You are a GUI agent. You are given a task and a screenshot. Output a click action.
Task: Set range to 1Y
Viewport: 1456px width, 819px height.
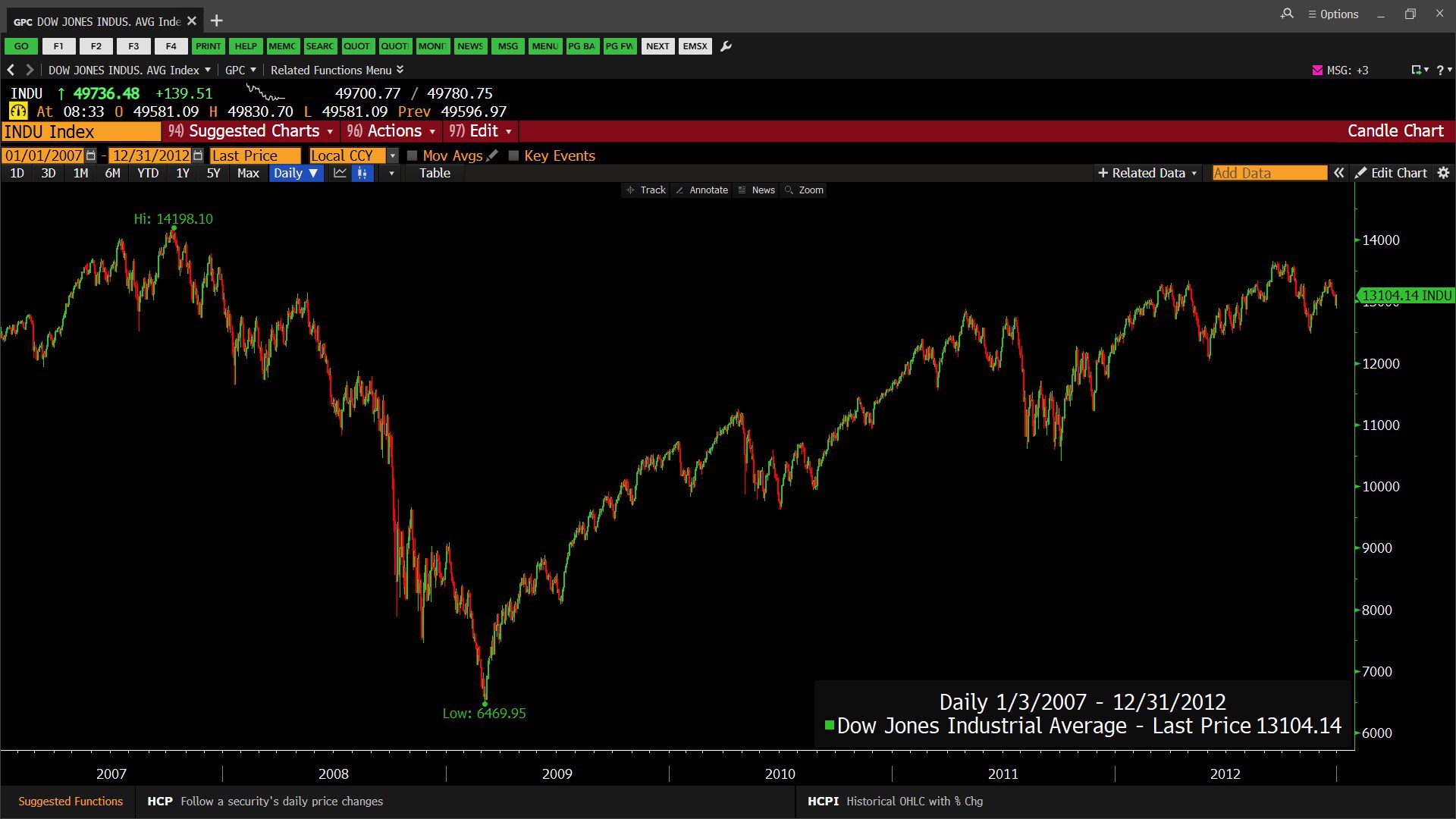tap(183, 173)
